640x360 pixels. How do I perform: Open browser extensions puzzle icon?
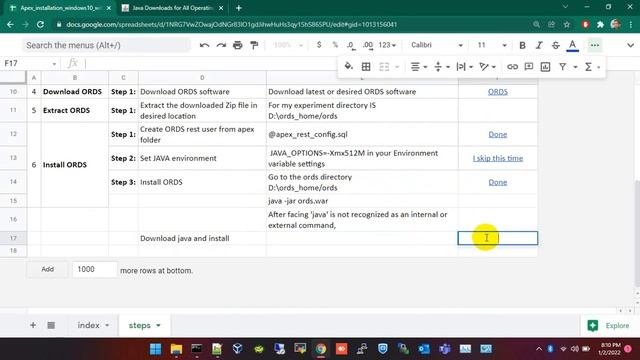(600, 24)
